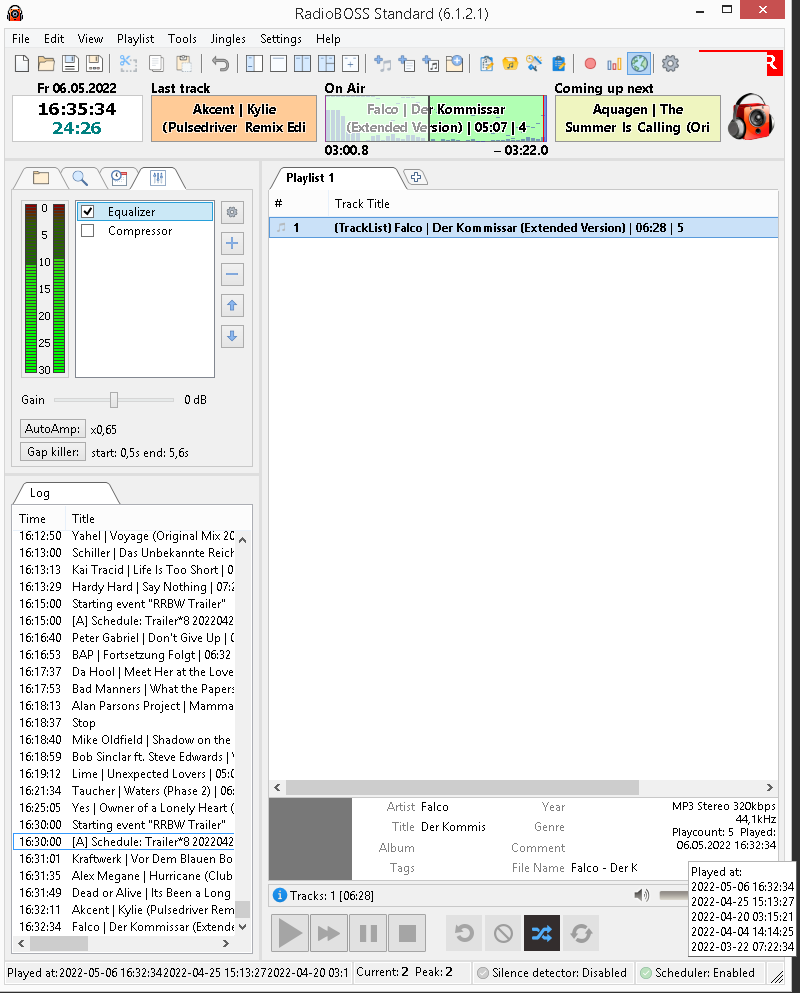Click the album art thumbnail placeholder
Image resolution: width=800 pixels, height=993 pixels.
point(310,838)
